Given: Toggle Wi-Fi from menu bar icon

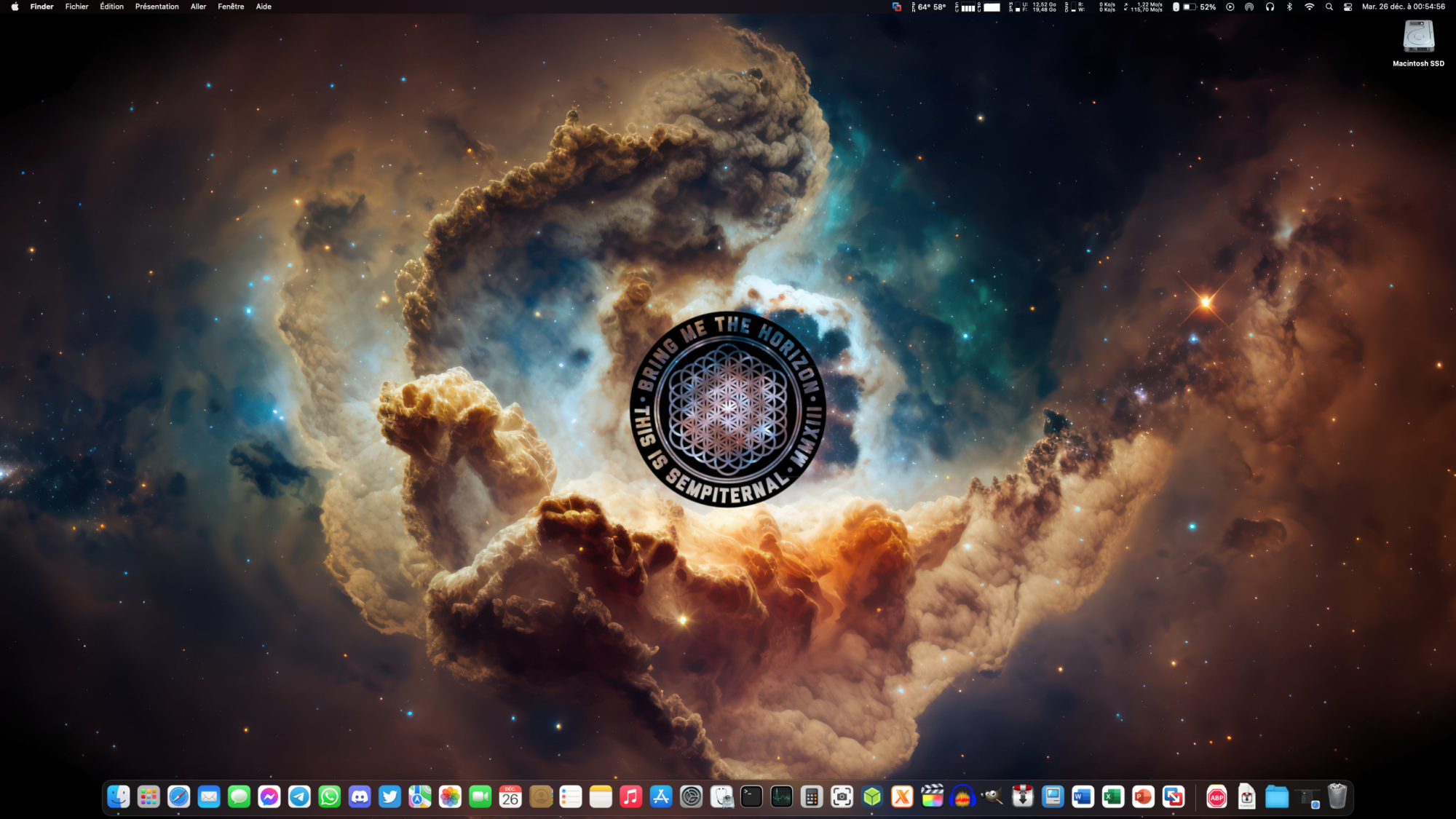Looking at the screenshot, I should coord(1309,7).
